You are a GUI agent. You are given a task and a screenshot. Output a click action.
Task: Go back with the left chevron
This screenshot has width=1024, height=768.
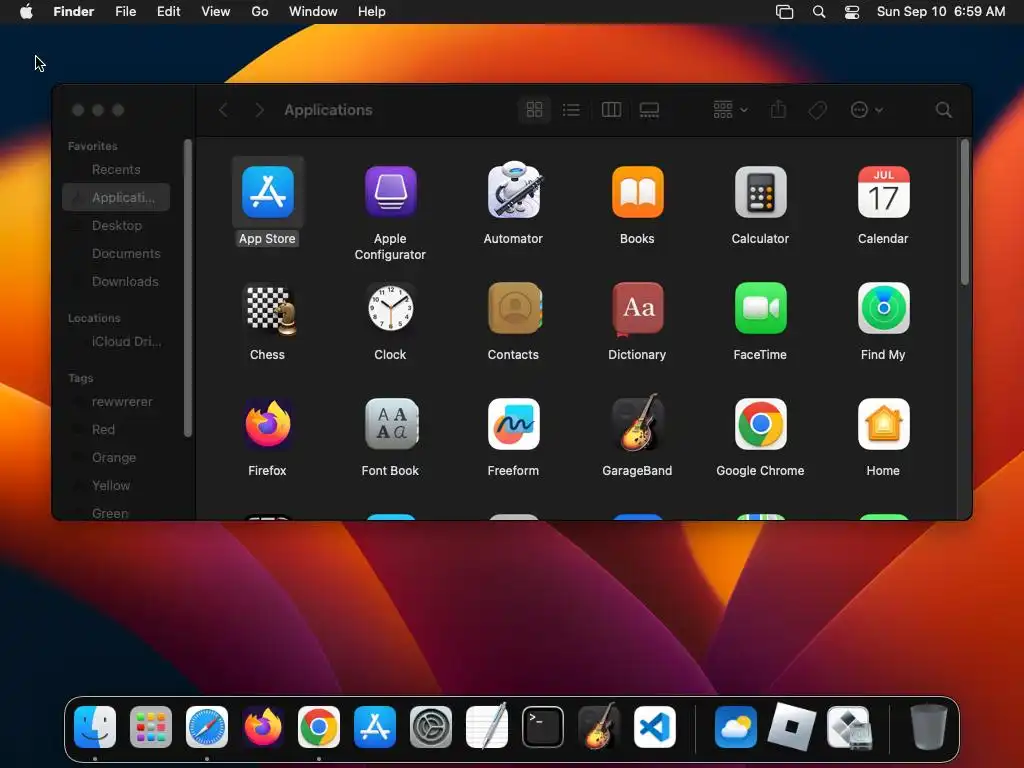[223, 110]
